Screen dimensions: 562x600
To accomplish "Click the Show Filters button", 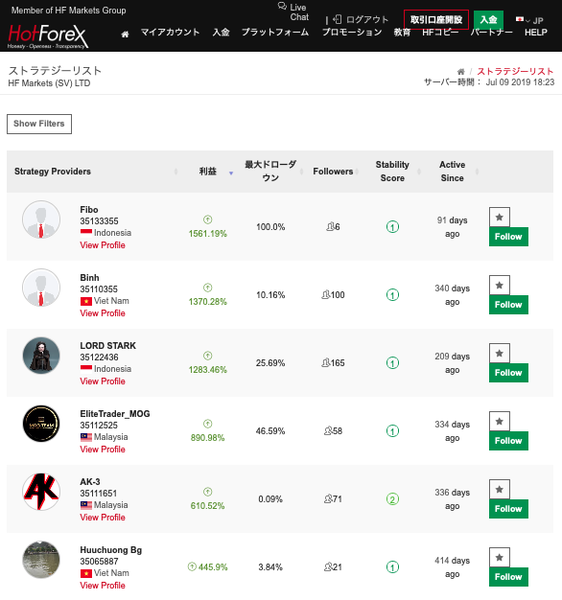I will tap(39, 124).
